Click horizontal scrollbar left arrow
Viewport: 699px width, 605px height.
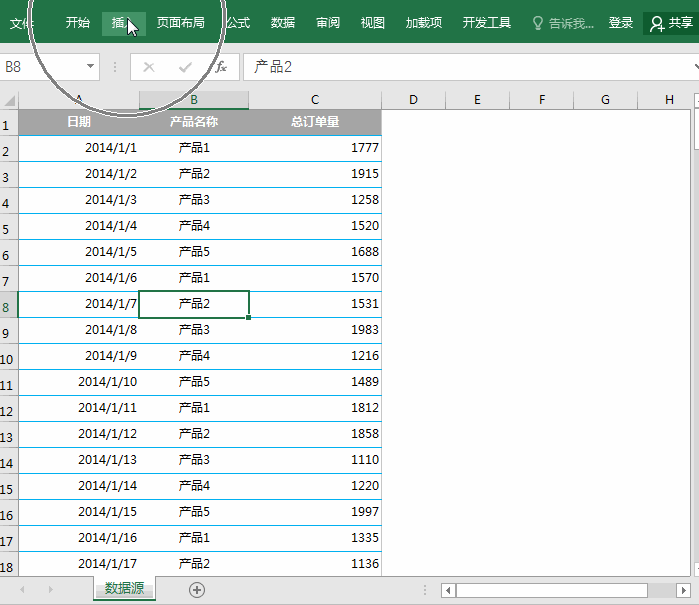coord(448,590)
